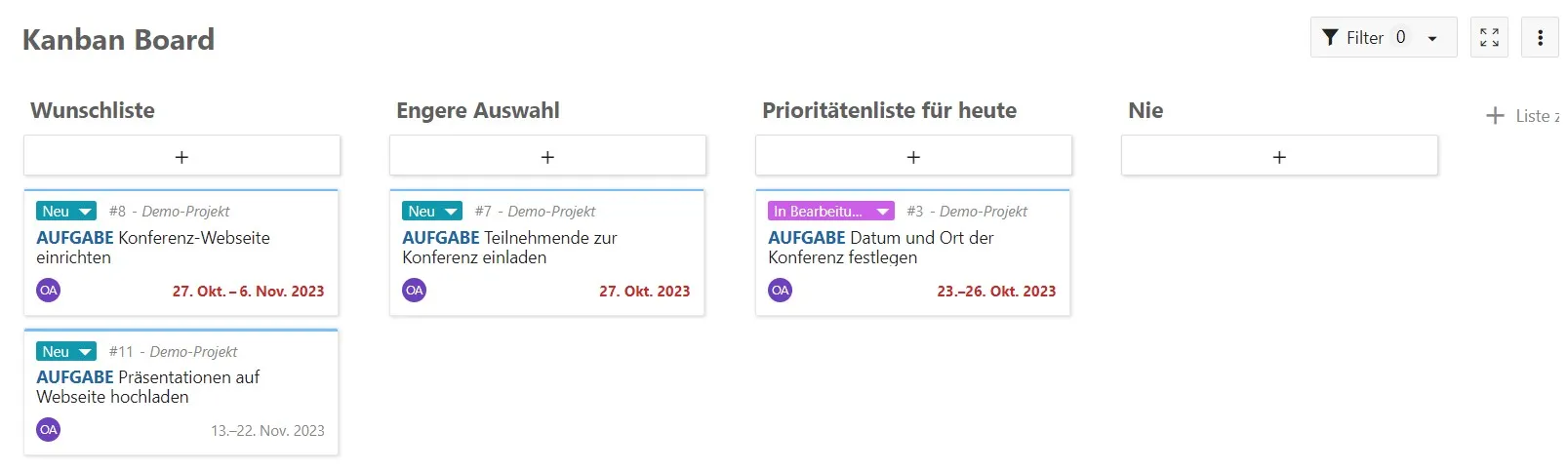Click the OA avatar on task #3
This screenshot has width=1568, height=470.
click(x=781, y=291)
